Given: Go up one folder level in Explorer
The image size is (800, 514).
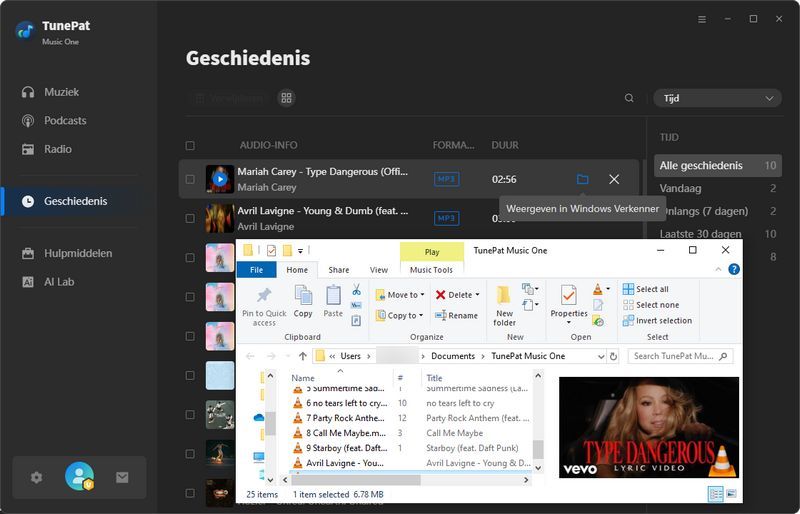Looking at the screenshot, I should coord(303,356).
